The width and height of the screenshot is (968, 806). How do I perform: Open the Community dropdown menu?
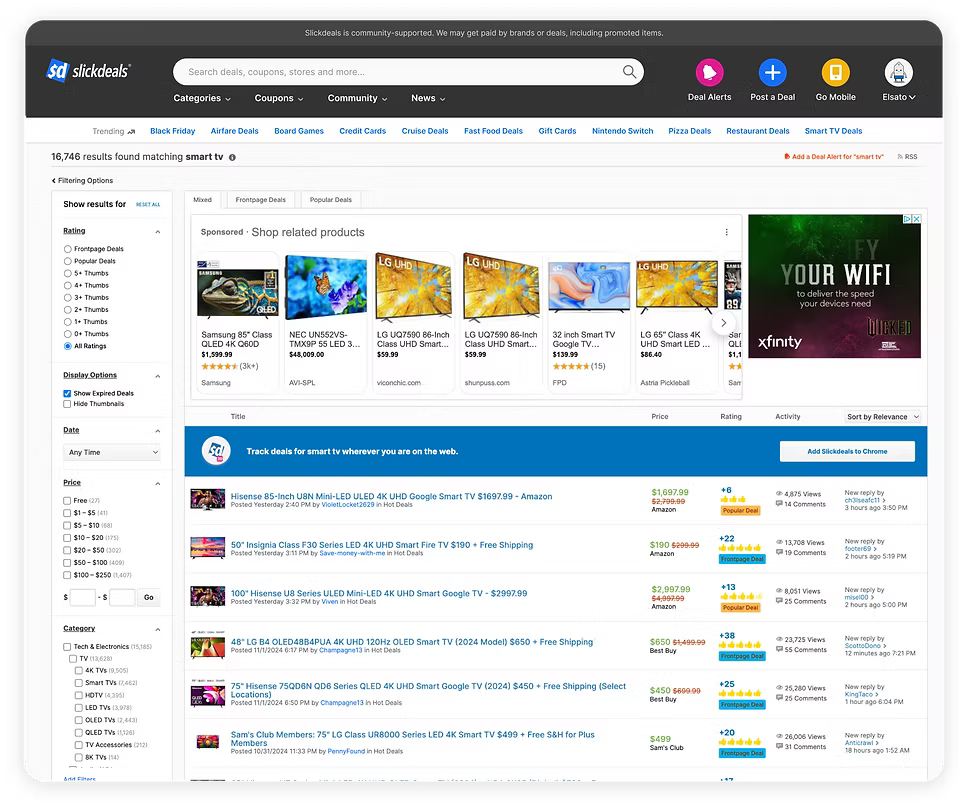click(x=357, y=98)
